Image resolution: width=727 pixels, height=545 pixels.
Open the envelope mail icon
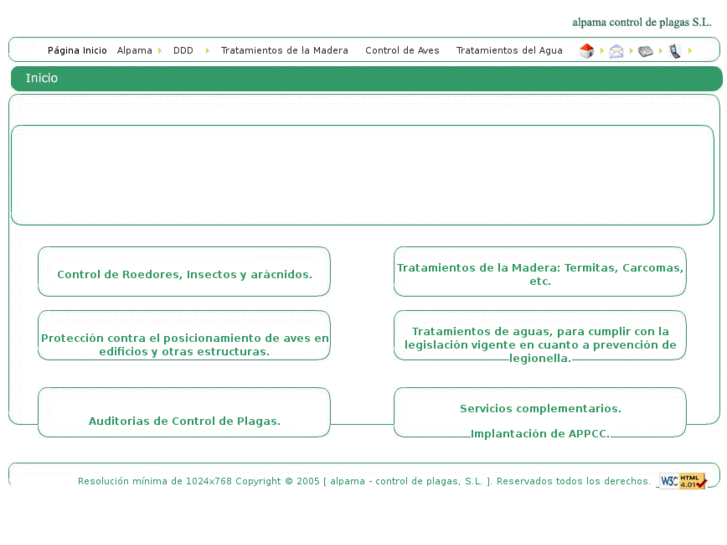[x=616, y=51]
